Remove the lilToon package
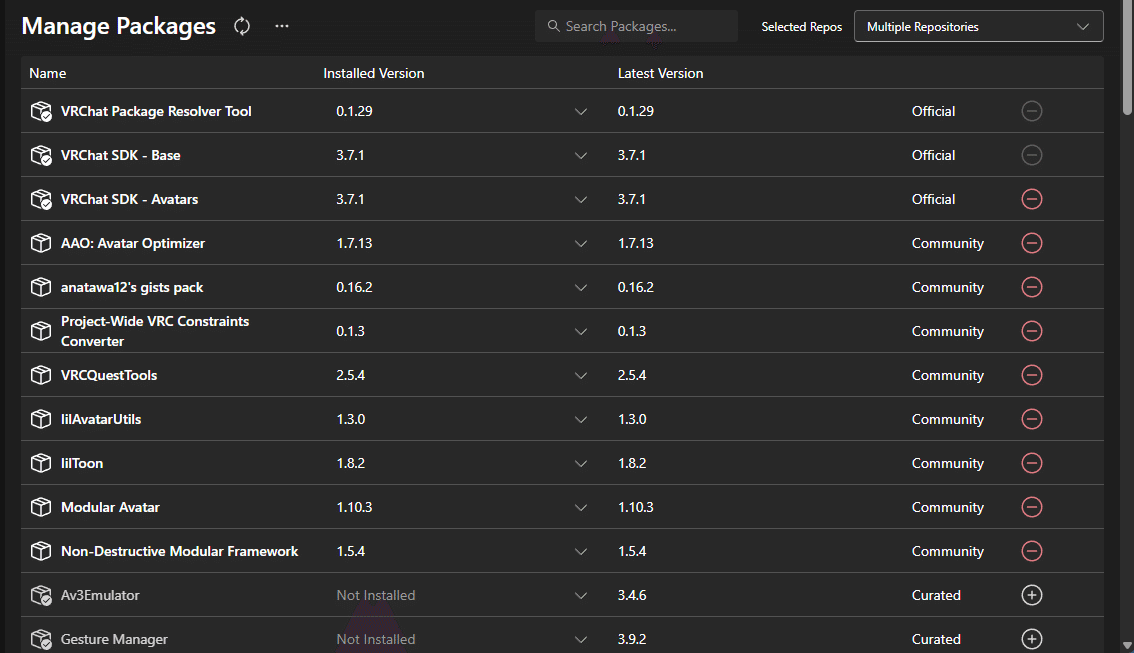The height and width of the screenshot is (653, 1134). 1032,463
